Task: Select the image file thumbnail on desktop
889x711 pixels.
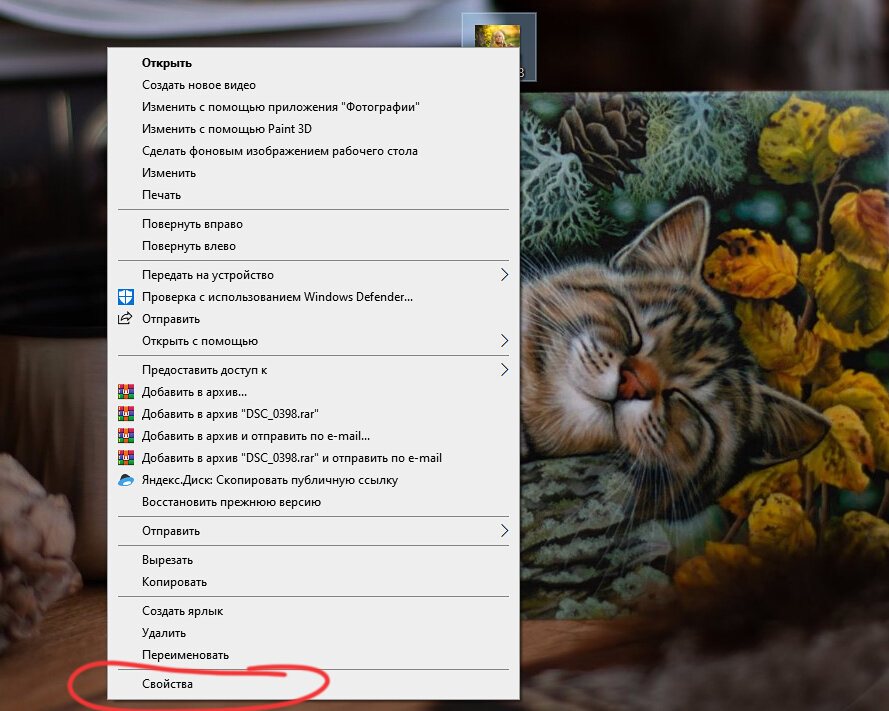Action: 498,36
